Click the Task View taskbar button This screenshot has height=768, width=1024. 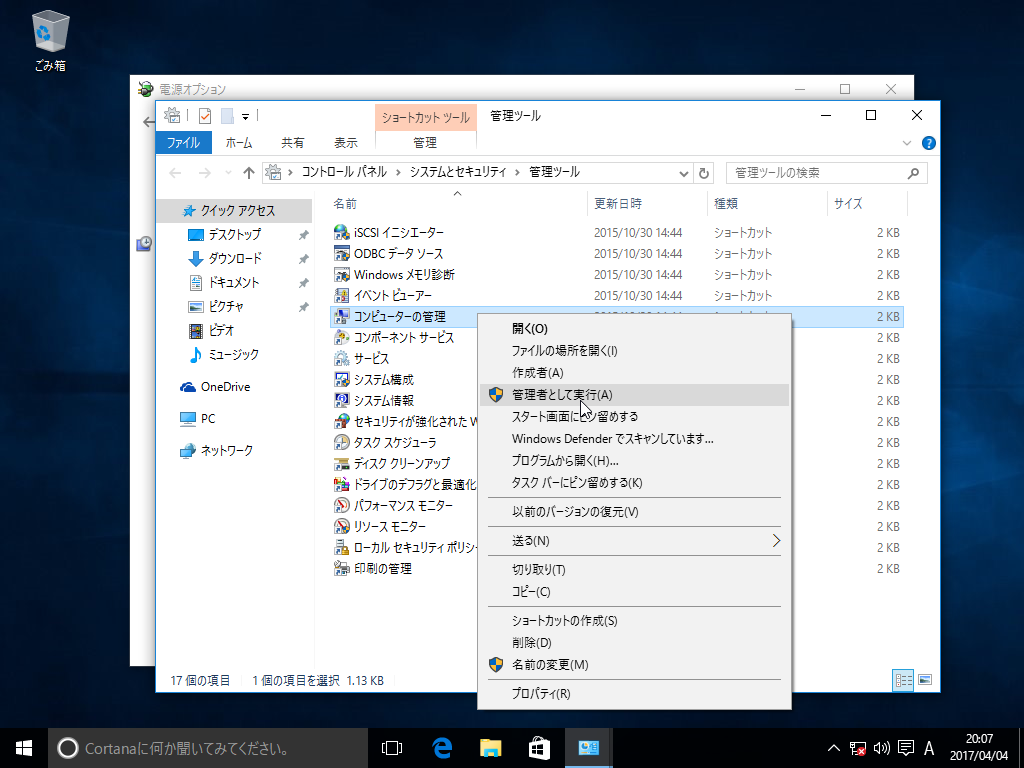(x=392, y=748)
